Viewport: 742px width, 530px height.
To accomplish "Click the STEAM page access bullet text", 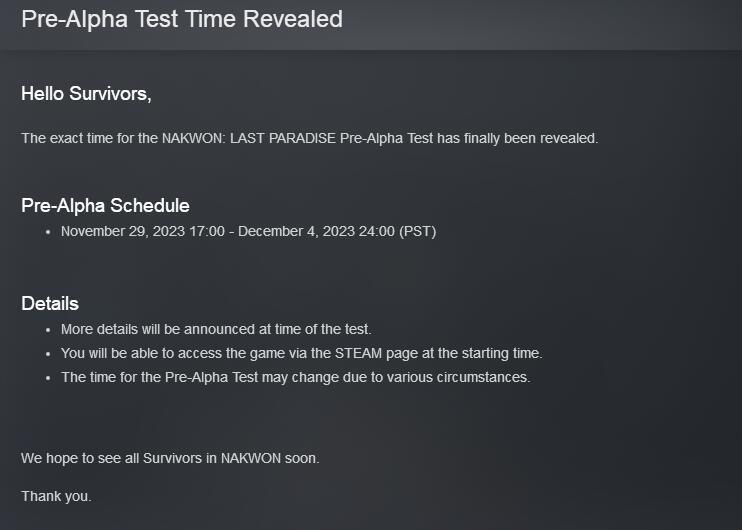I will click(301, 353).
